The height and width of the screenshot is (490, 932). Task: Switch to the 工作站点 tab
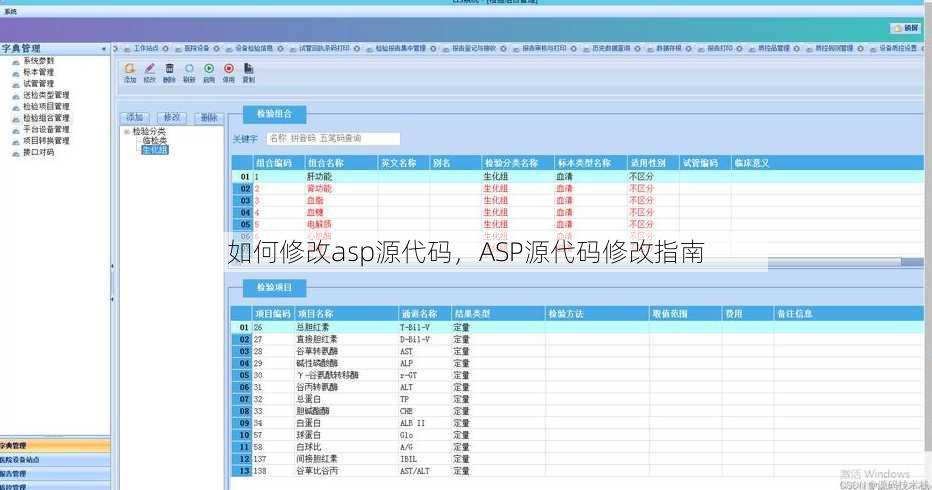click(x=146, y=48)
